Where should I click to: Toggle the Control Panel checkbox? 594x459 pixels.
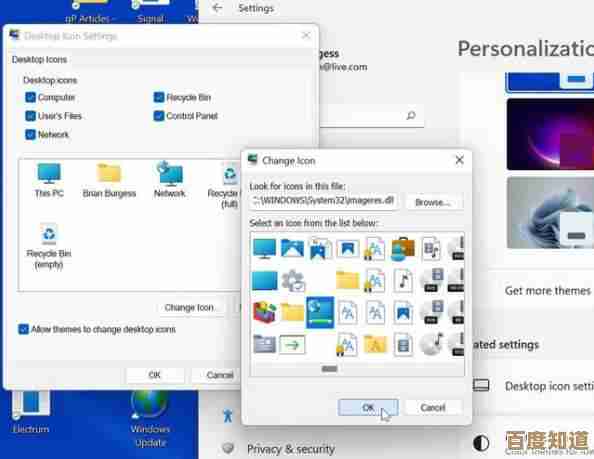click(x=159, y=116)
